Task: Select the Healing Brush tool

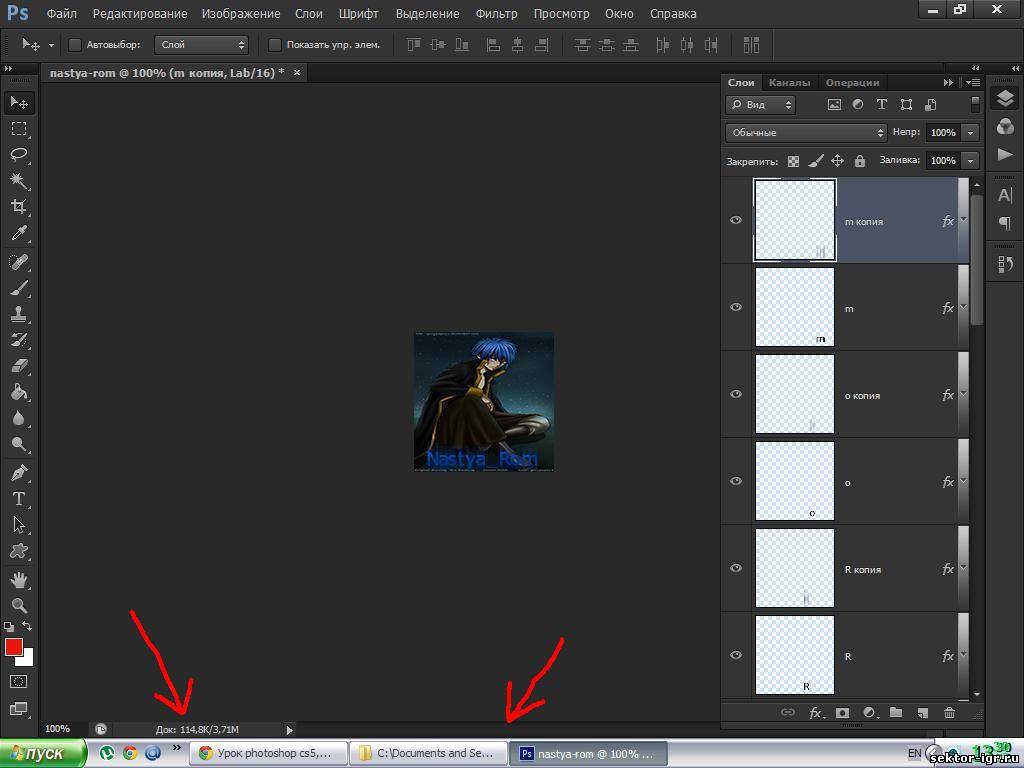Action: (x=19, y=262)
